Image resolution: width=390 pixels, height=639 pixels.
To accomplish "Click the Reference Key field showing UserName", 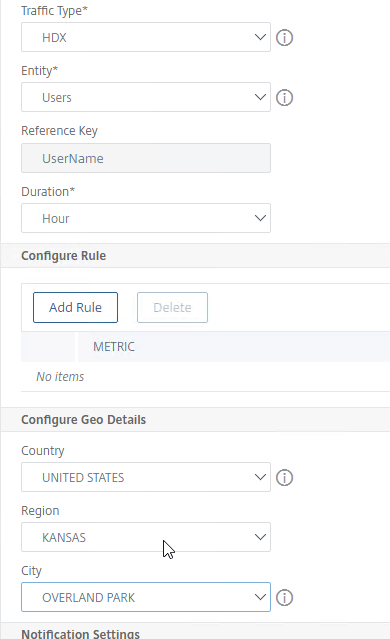I will [146, 158].
